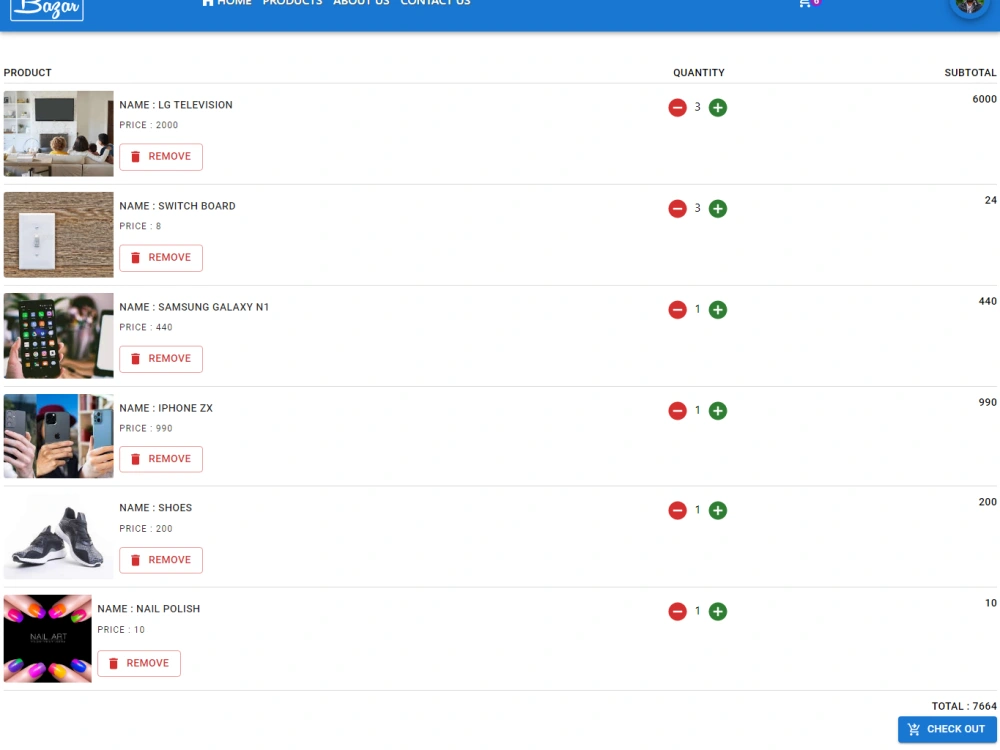This screenshot has height=750, width=1000.
Task: Remove Shoes from cart
Action: [161, 560]
